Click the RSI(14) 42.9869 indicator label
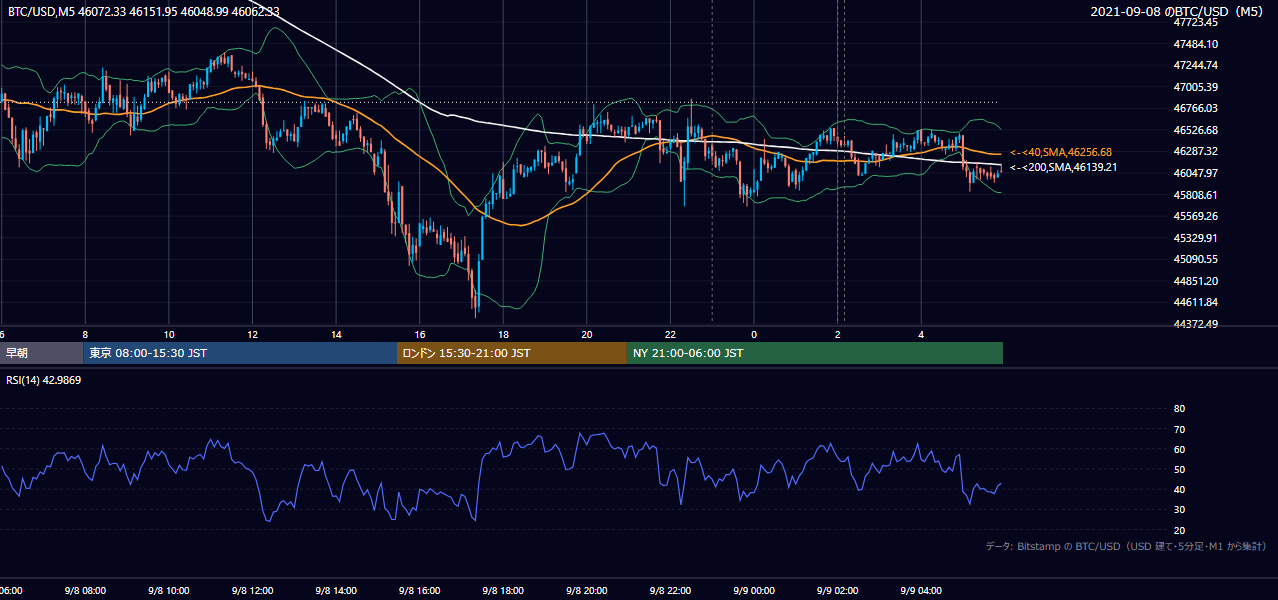This screenshot has width=1278, height=600. (43, 379)
